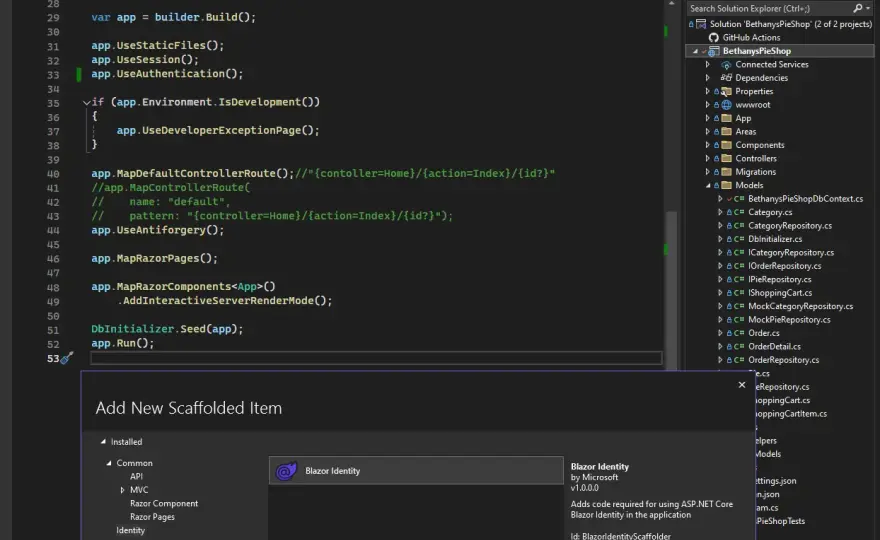This screenshot has width=880, height=540.
Task: Select the Razor Pages category
Action: [x=152, y=517]
